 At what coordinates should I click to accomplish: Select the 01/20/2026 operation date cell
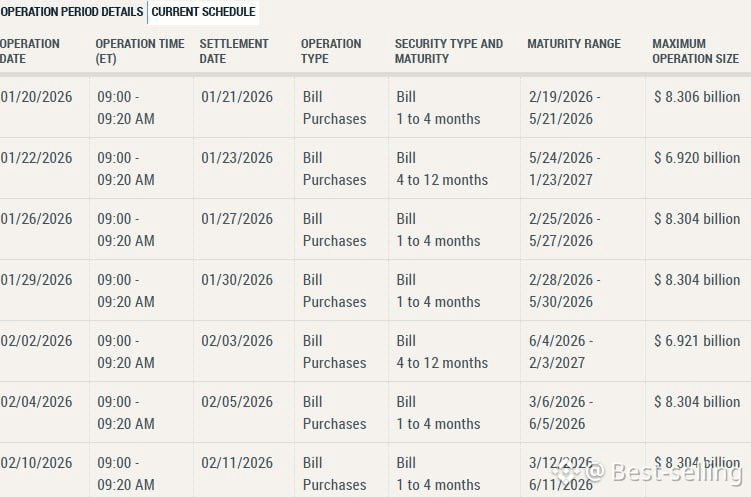point(36,97)
